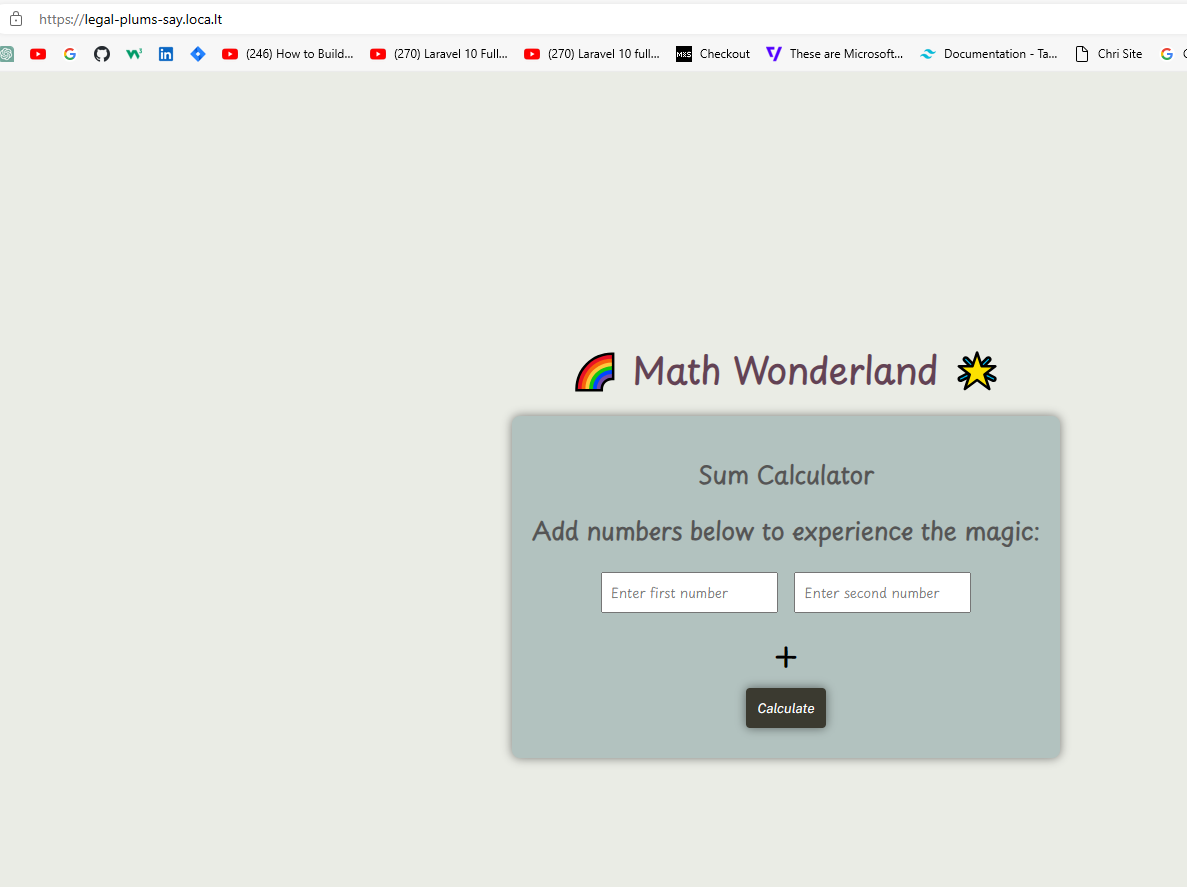The height and width of the screenshot is (887, 1187).
Task: Open the ChatGPT bookmark icon
Action: (x=6, y=54)
